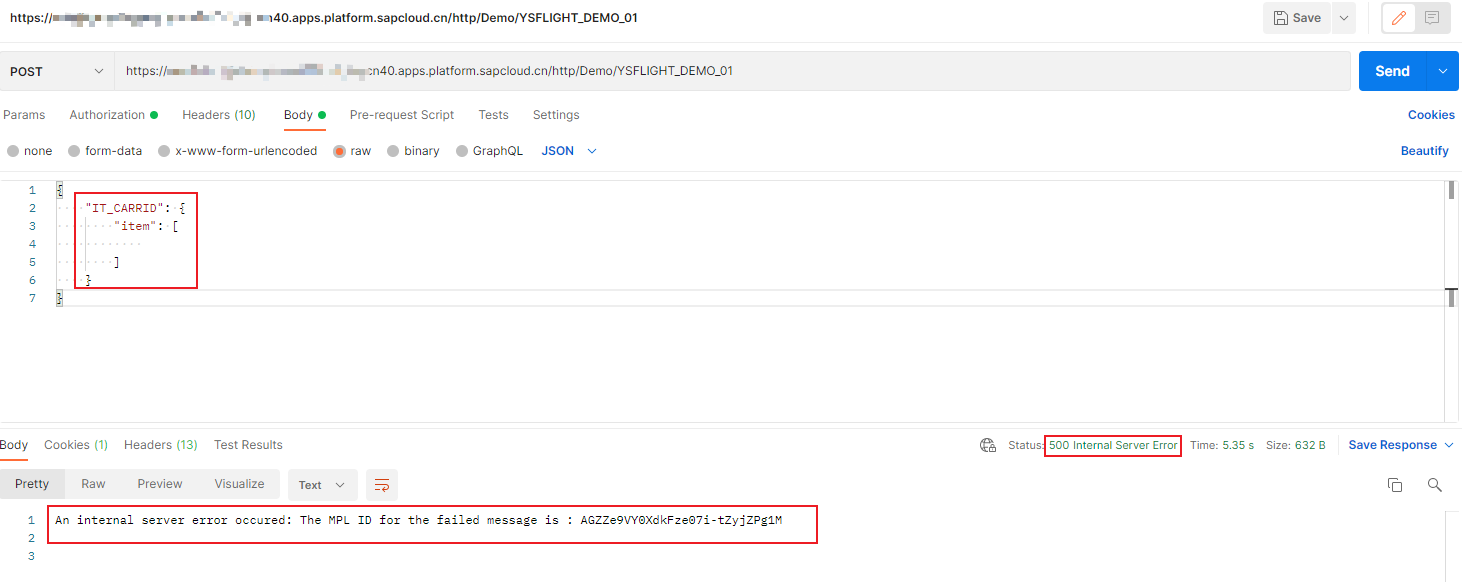1462x582 pixels.
Task: Click the network globe icon
Action: coord(988,446)
